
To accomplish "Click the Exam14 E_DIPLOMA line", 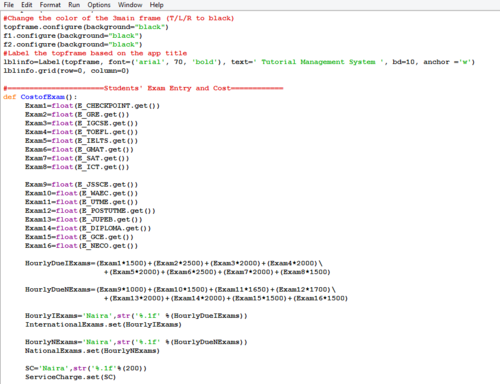I will coord(88,228).
